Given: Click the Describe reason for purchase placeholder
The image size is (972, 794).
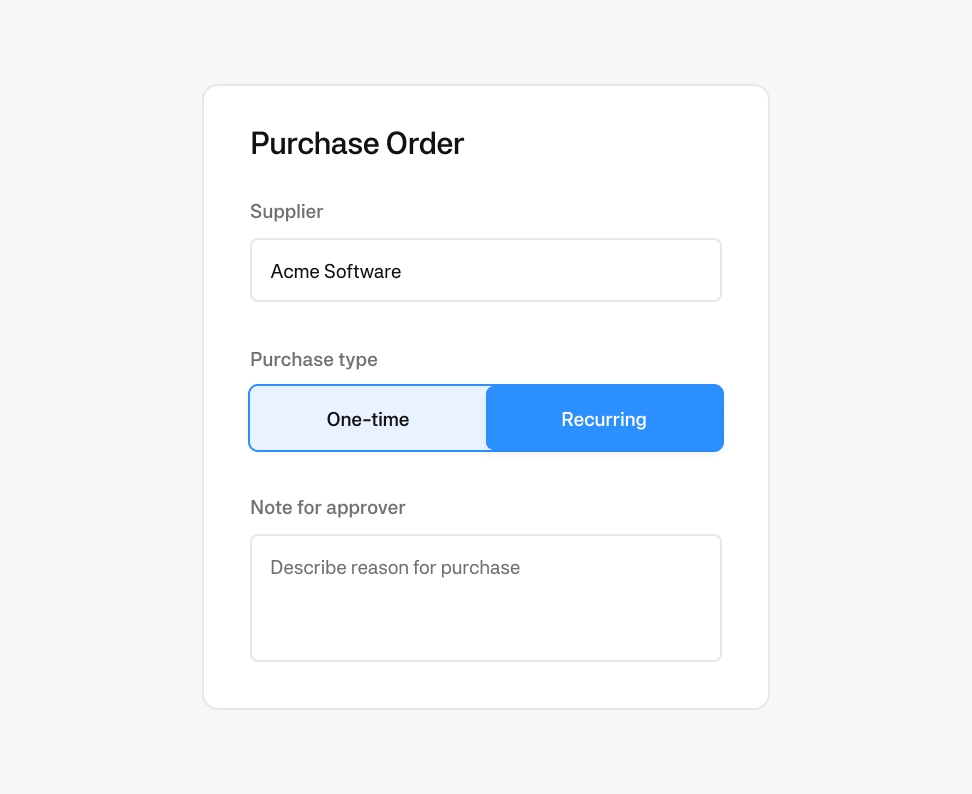Looking at the screenshot, I should [395, 568].
